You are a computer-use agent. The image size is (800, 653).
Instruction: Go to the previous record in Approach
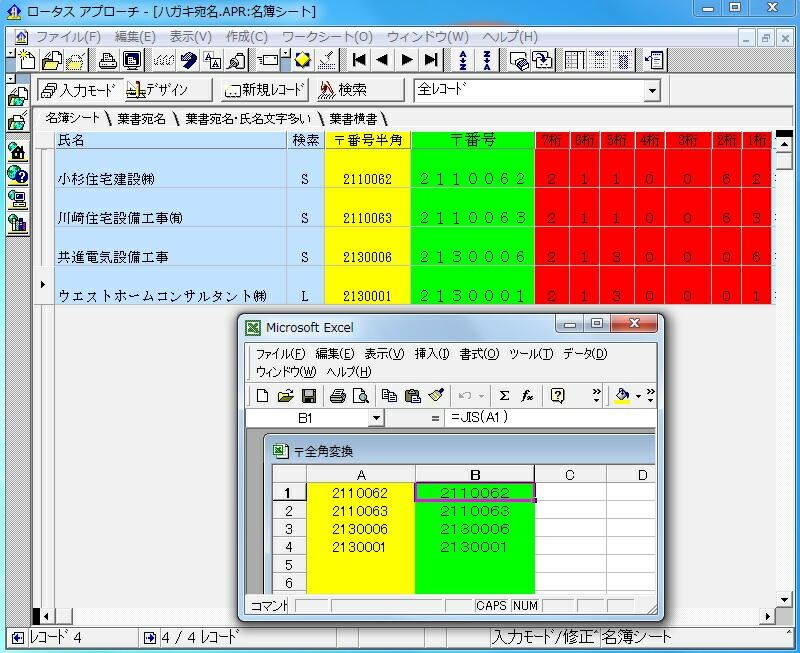click(x=382, y=60)
